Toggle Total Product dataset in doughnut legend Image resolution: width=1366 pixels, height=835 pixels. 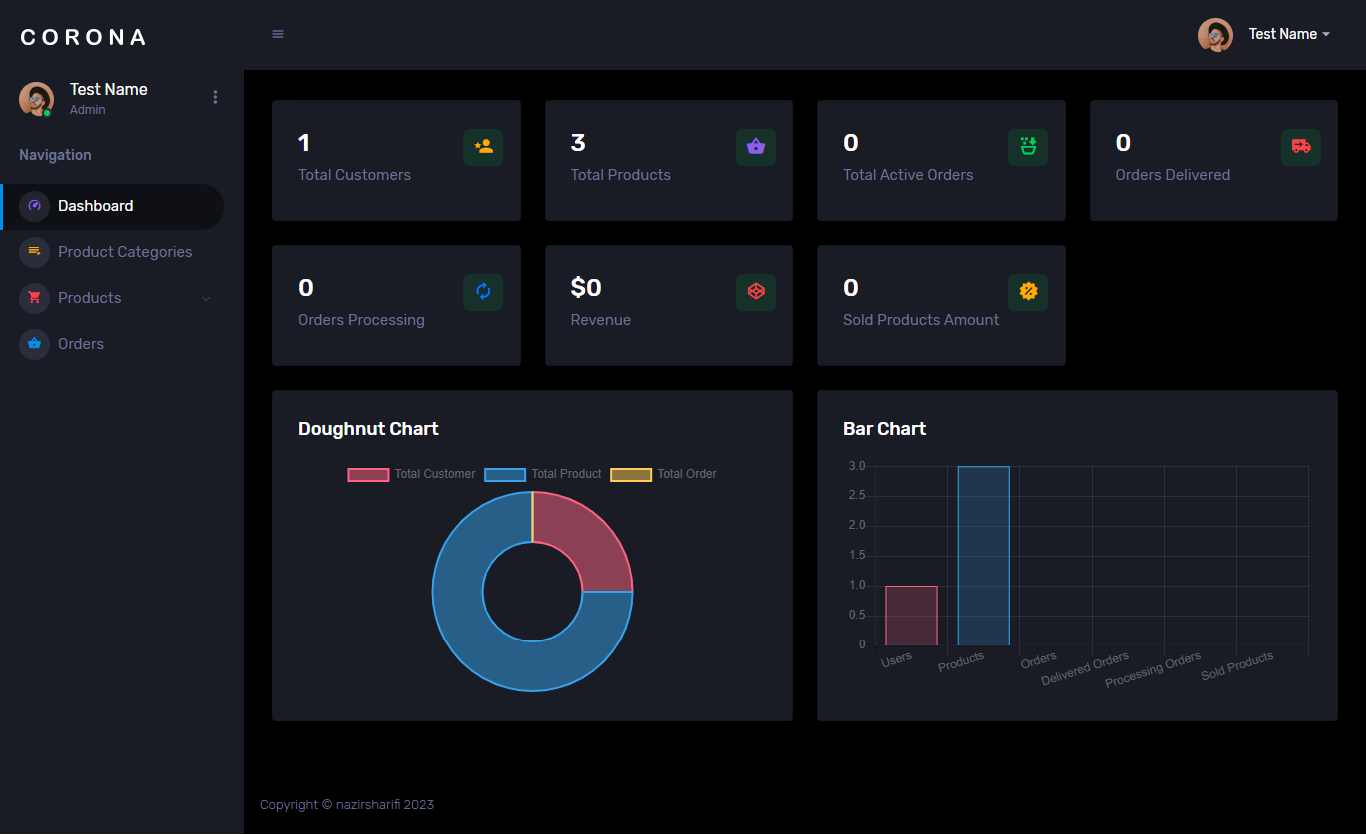pos(543,474)
